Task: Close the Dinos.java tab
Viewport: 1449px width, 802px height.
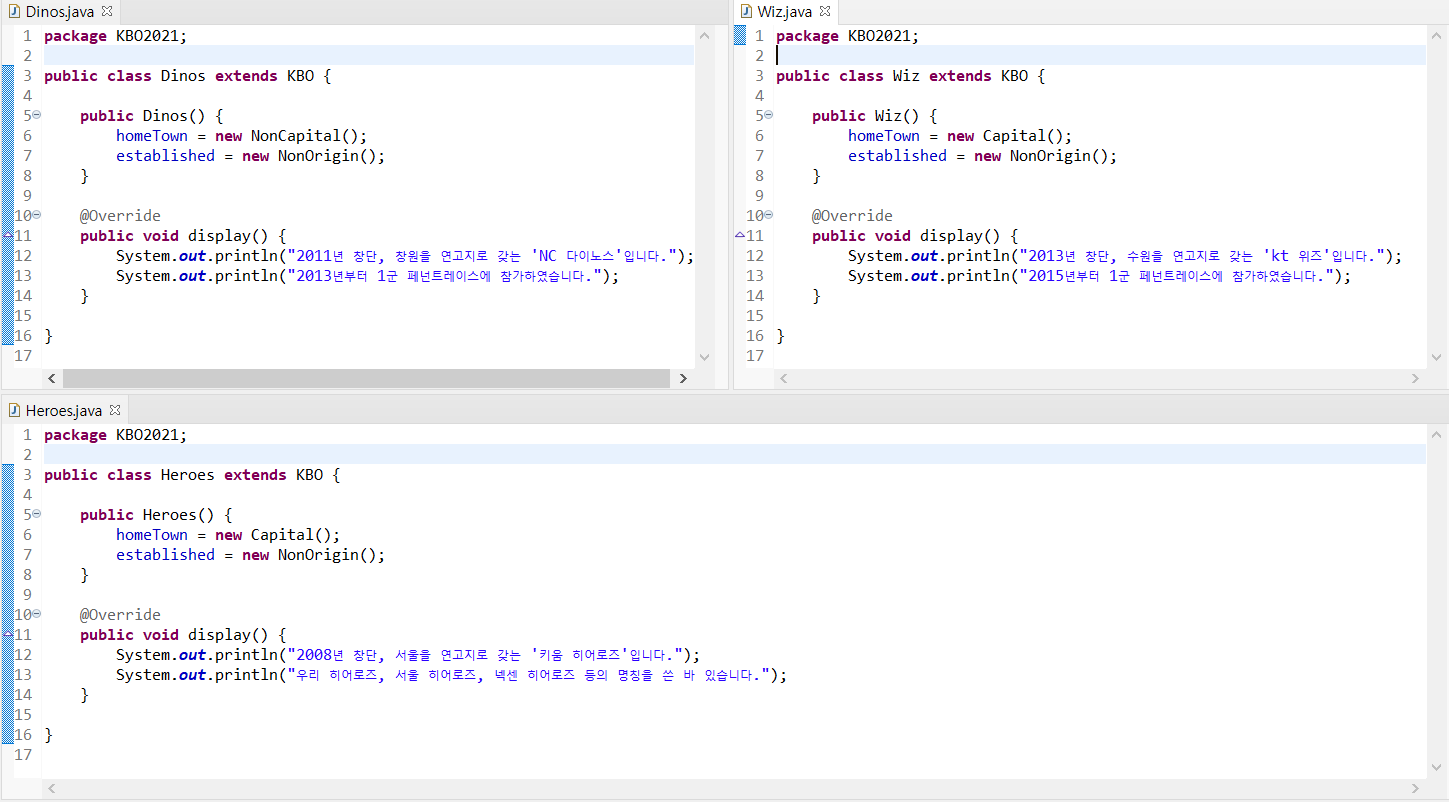Action: point(107,11)
